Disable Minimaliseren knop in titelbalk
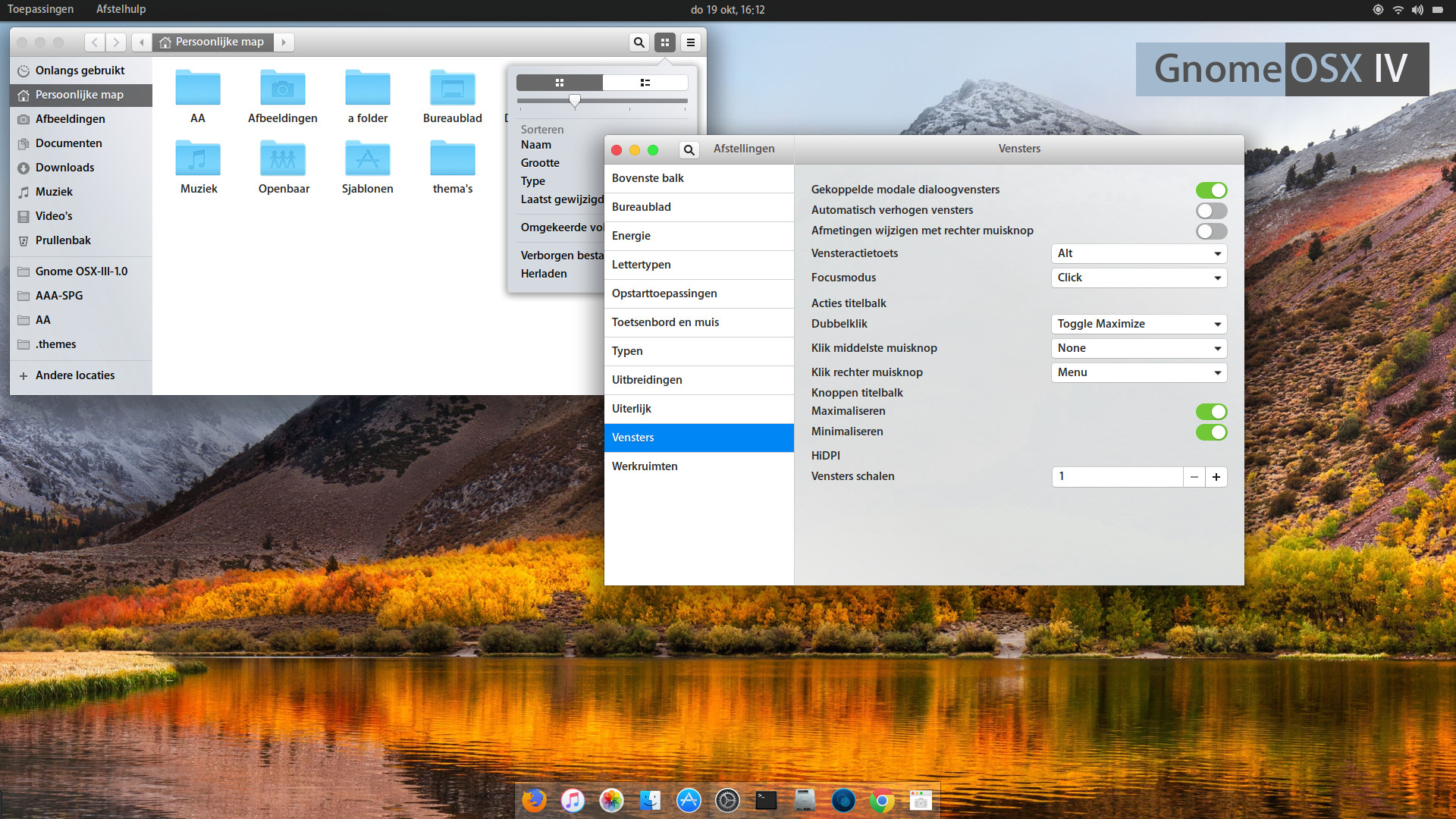 pos(1212,432)
